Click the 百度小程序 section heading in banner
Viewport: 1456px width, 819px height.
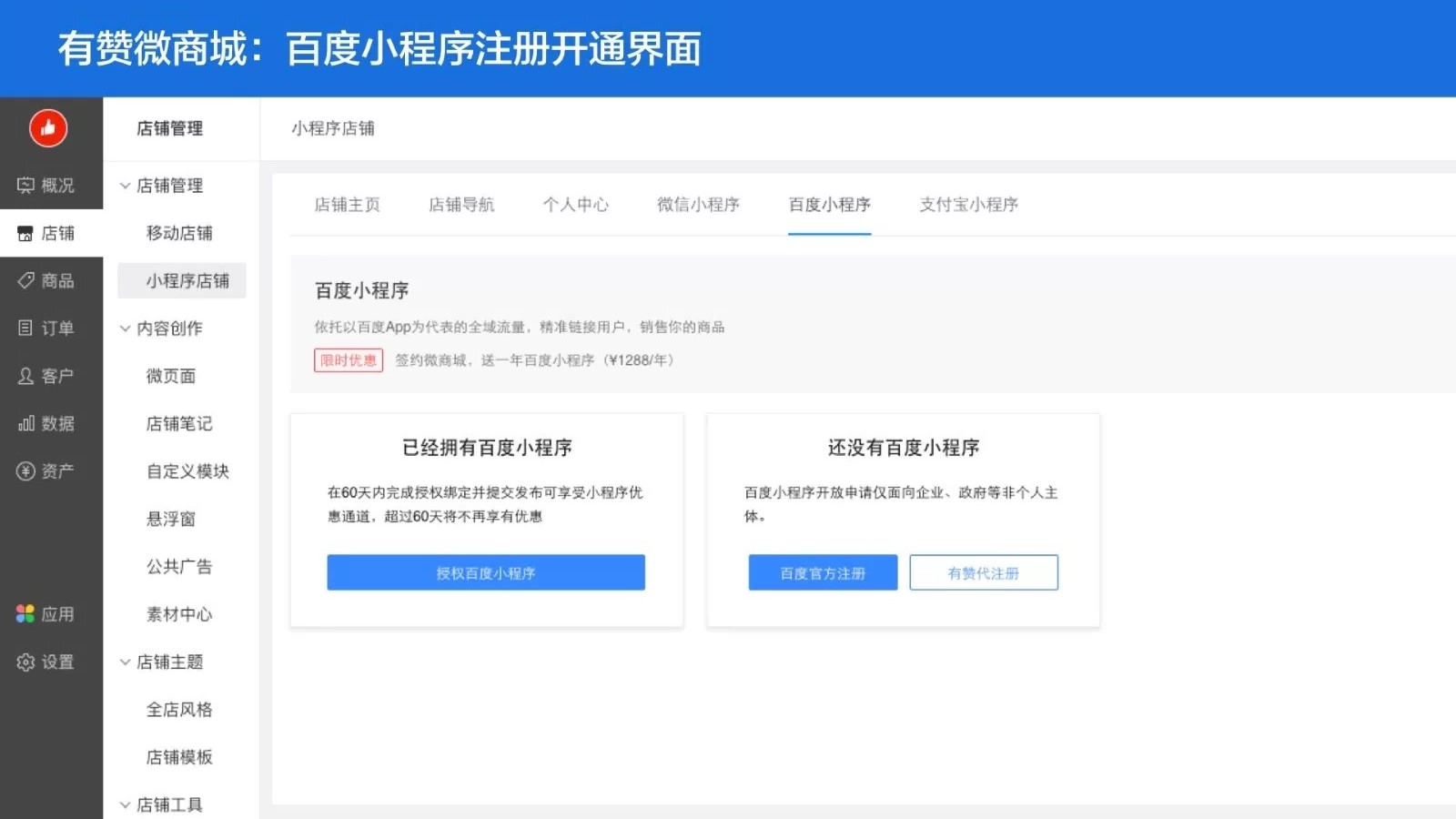(362, 290)
